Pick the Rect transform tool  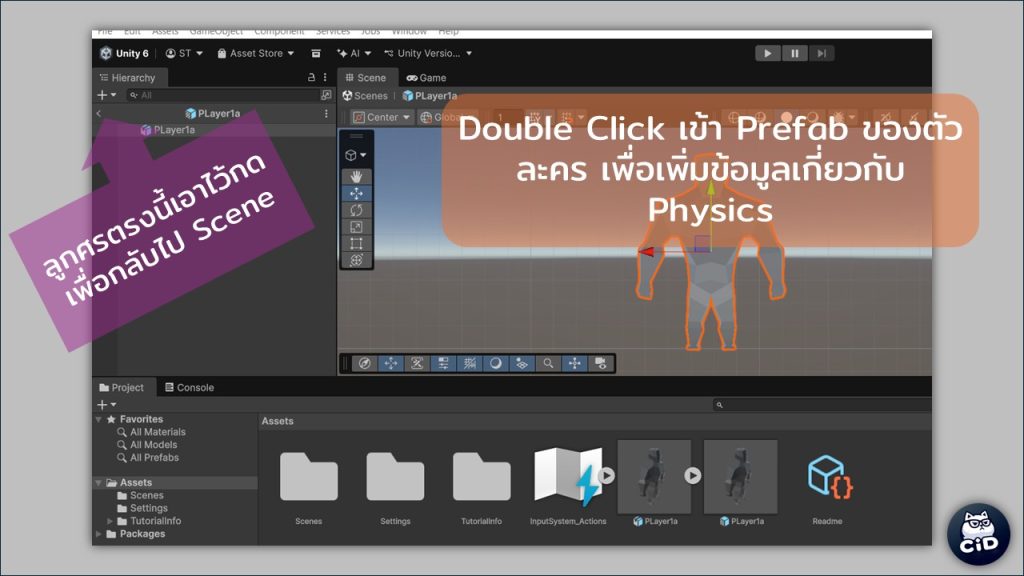[x=357, y=243]
